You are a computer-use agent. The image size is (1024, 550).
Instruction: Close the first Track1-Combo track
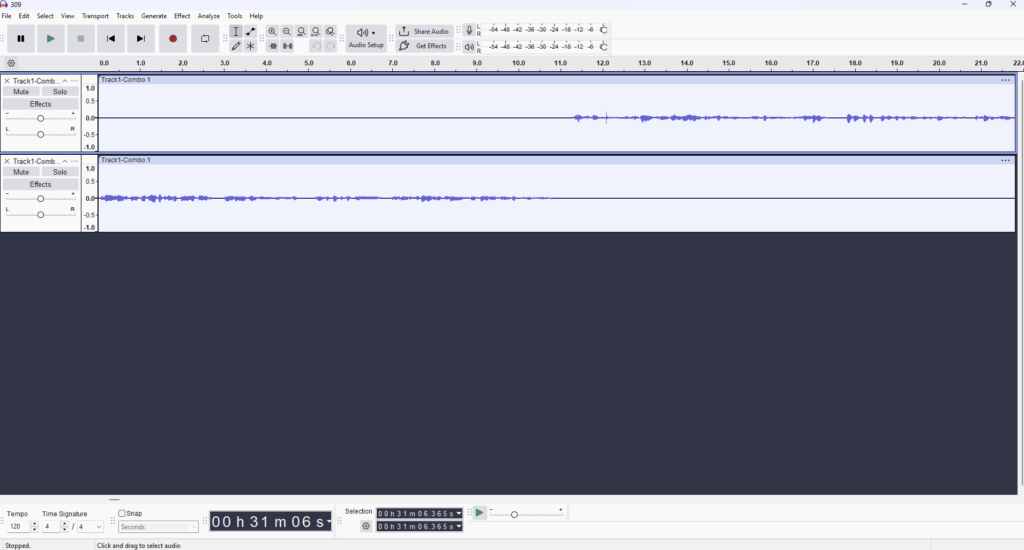7,81
